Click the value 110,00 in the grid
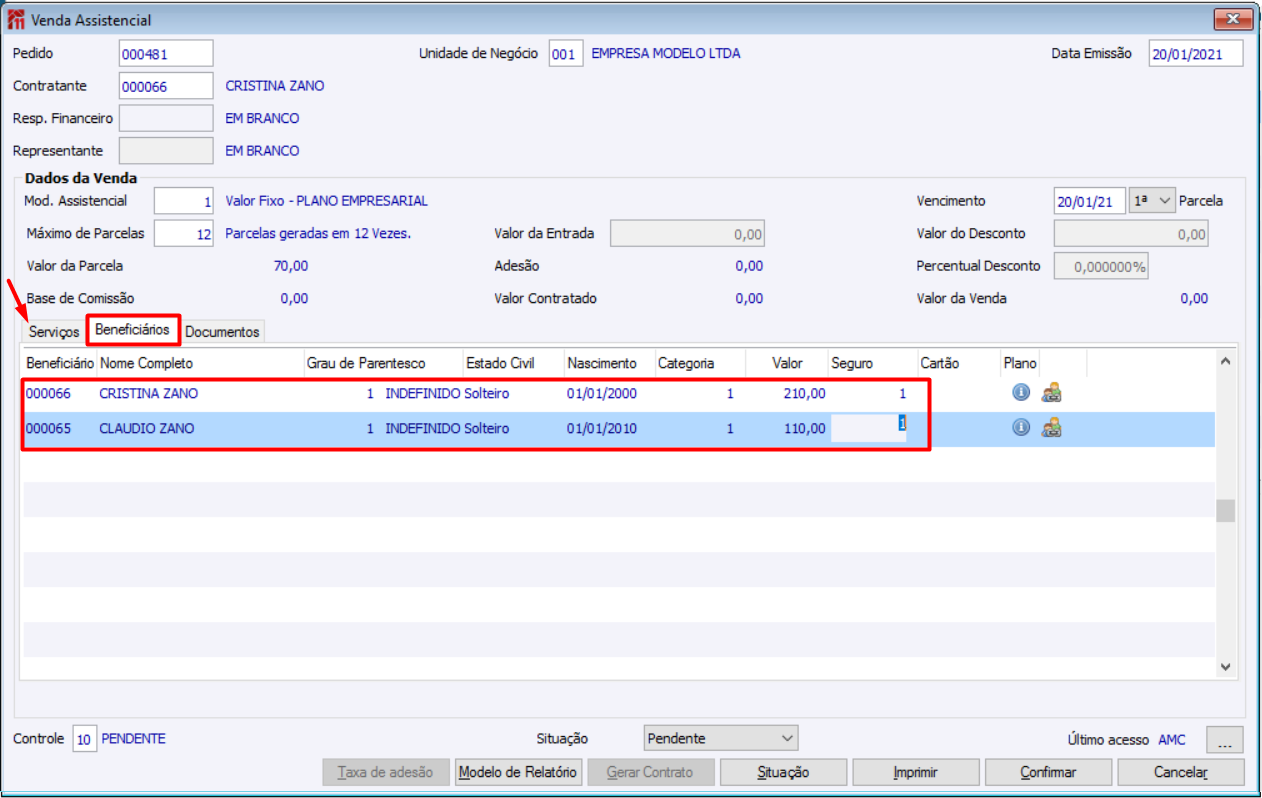Screen dimensions: 1262x798 click(805, 428)
